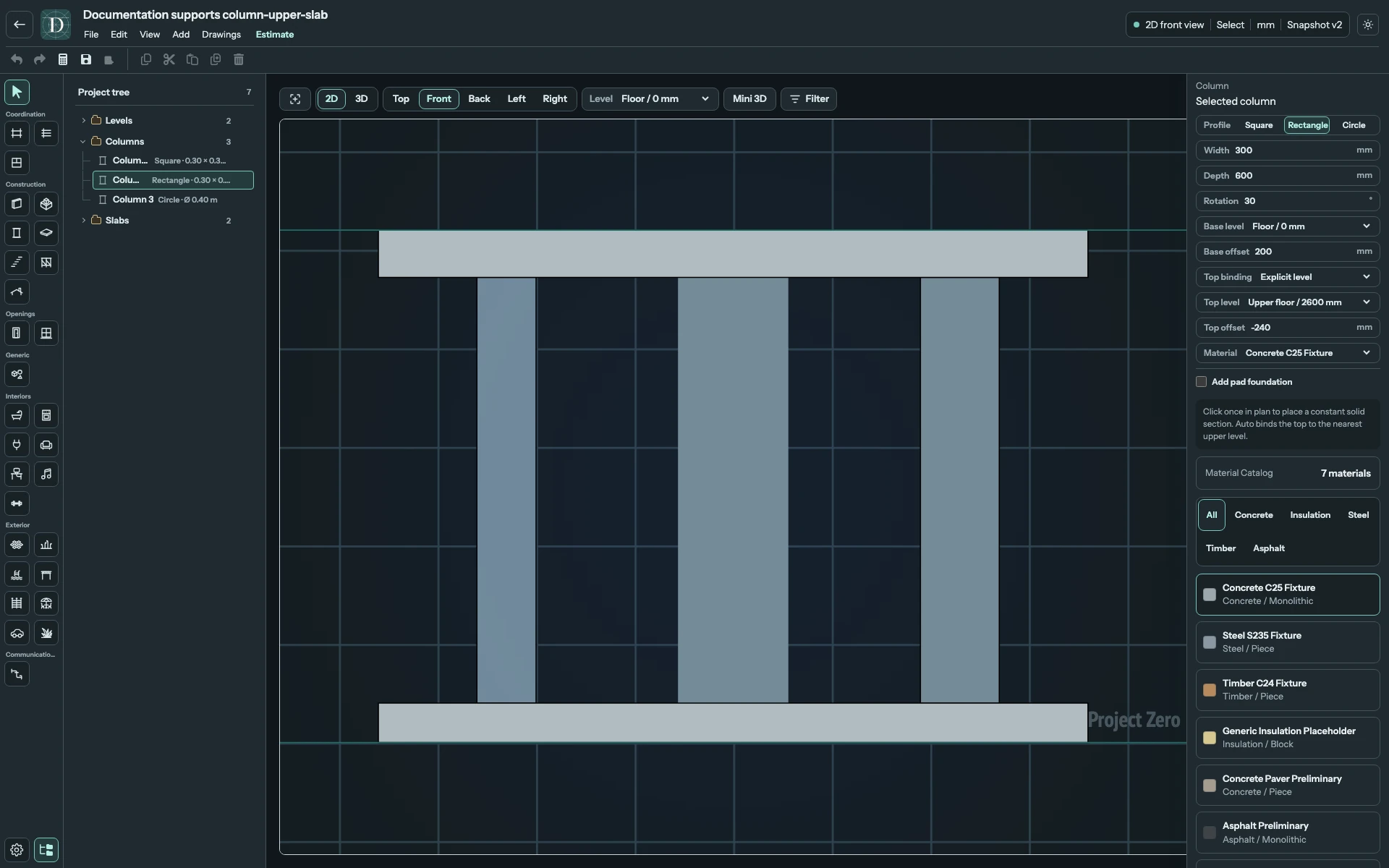The width and height of the screenshot is (1389, 868).
Task: Open the Top binding dropdown
Action: pos(1288,277)
